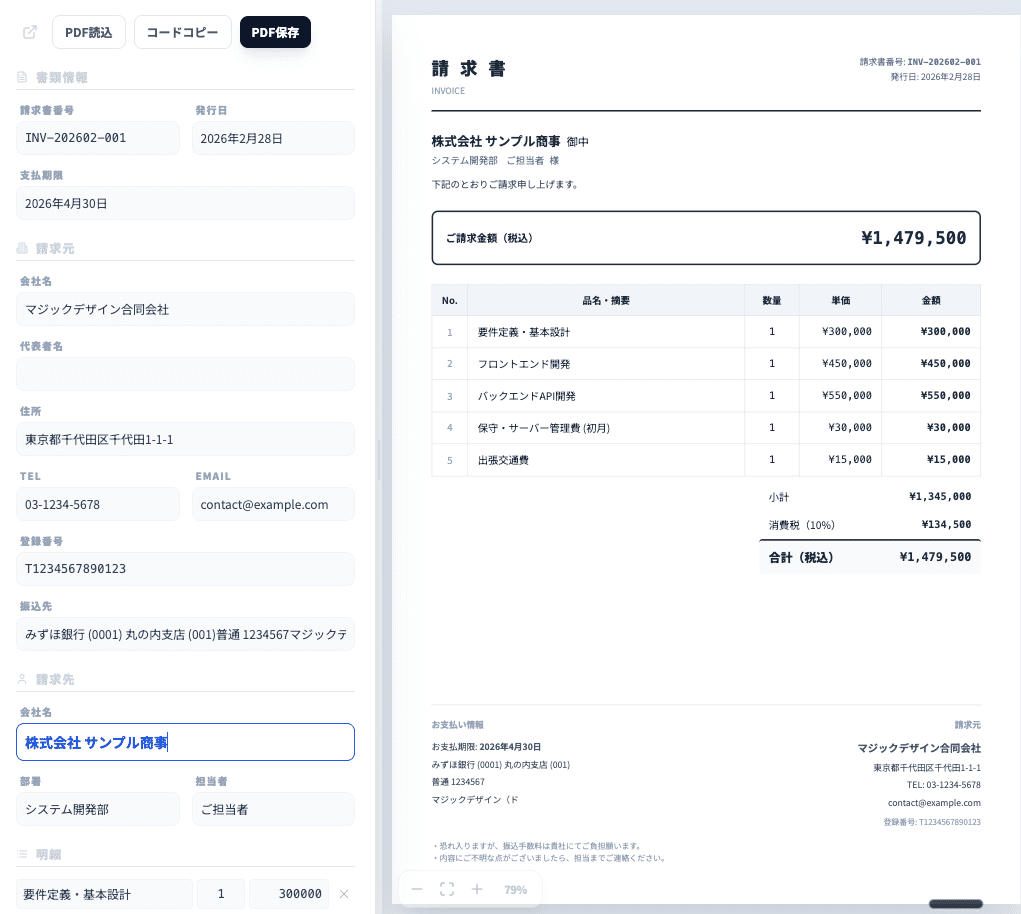
Task: Remove the 要件定義・基本設計 line item
Action: [344, 894]
